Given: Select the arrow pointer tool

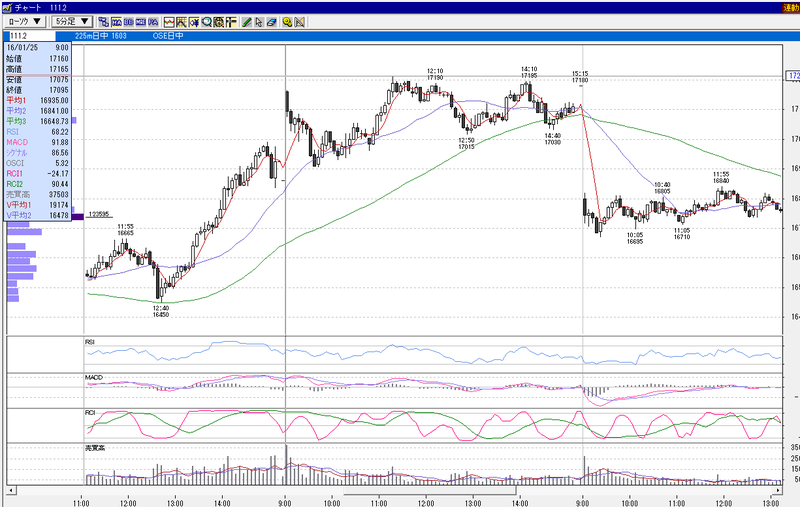Looking at the screenshot, I should point(259,22).
